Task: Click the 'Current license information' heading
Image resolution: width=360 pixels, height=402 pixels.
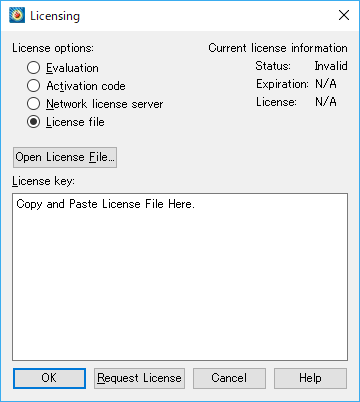Action: (278, 48)
